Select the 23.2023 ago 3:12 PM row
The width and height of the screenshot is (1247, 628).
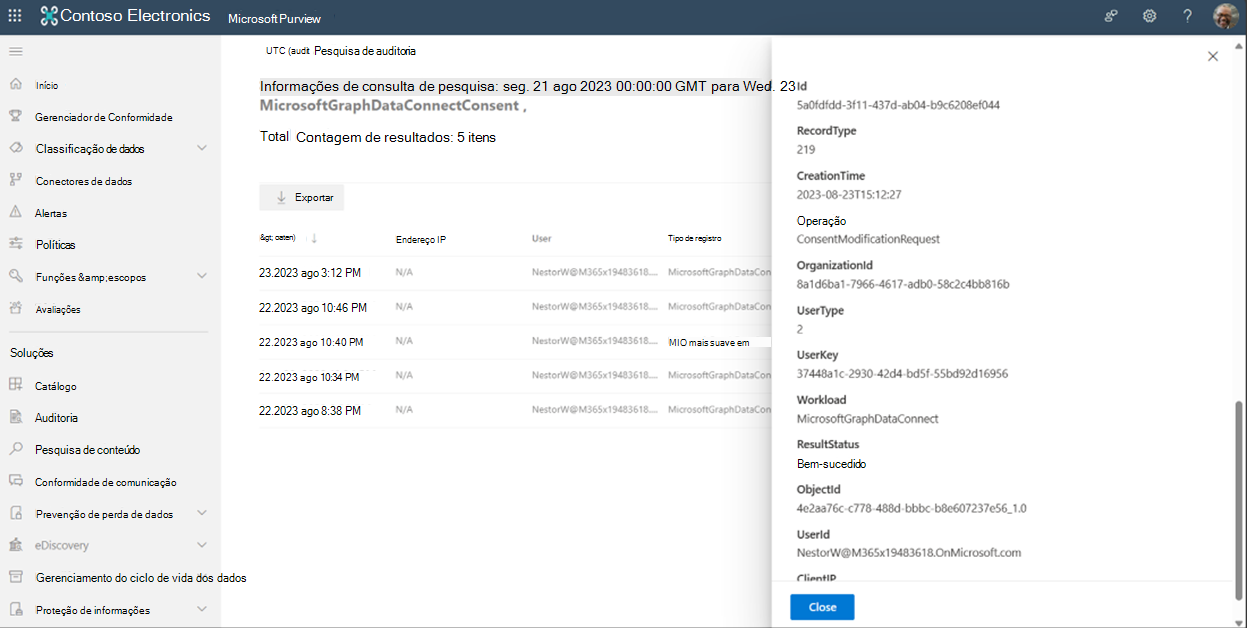[515, 272]
